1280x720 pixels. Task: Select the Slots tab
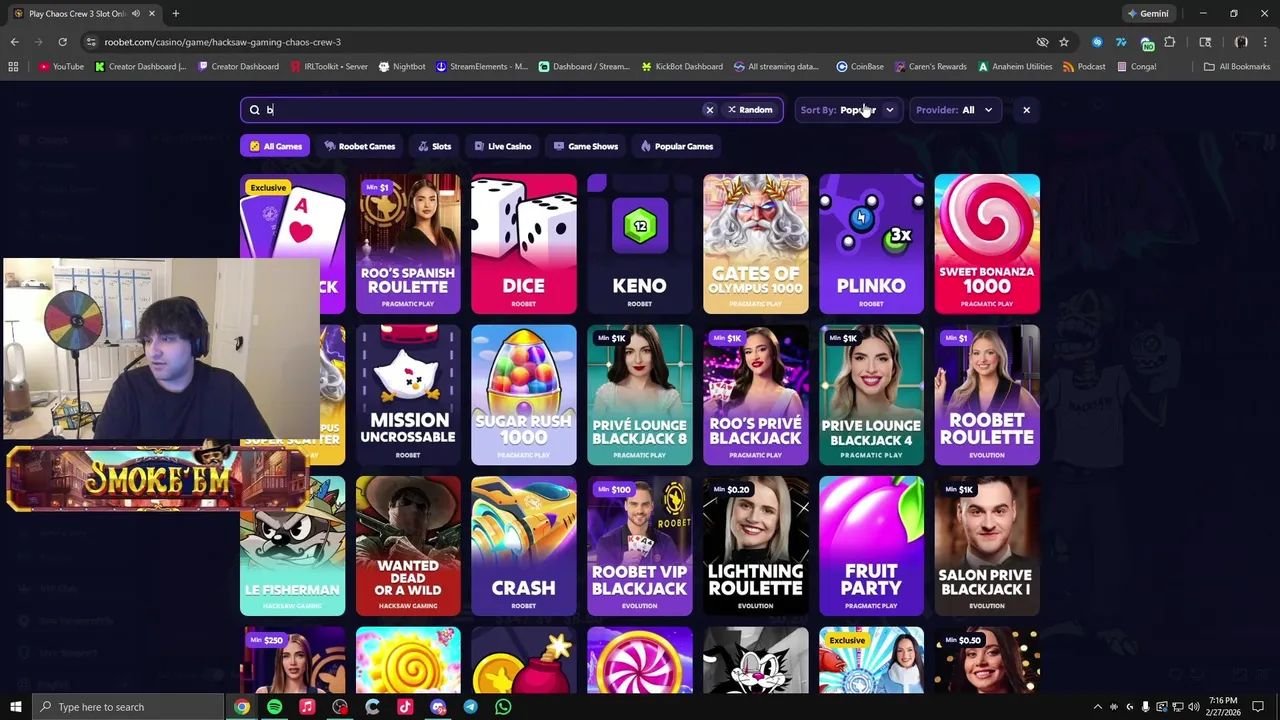click(x=434, y=146)
